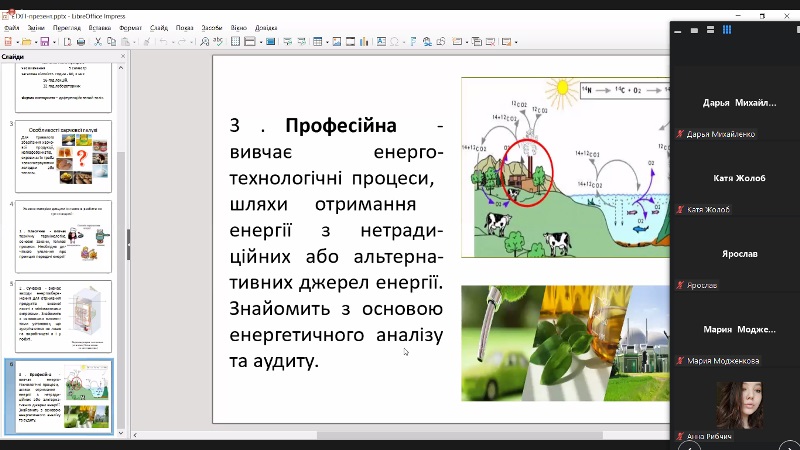Viewport: 800px width, 450px height.
Task: Open Find and Replace icon
Action: (205, 42)
